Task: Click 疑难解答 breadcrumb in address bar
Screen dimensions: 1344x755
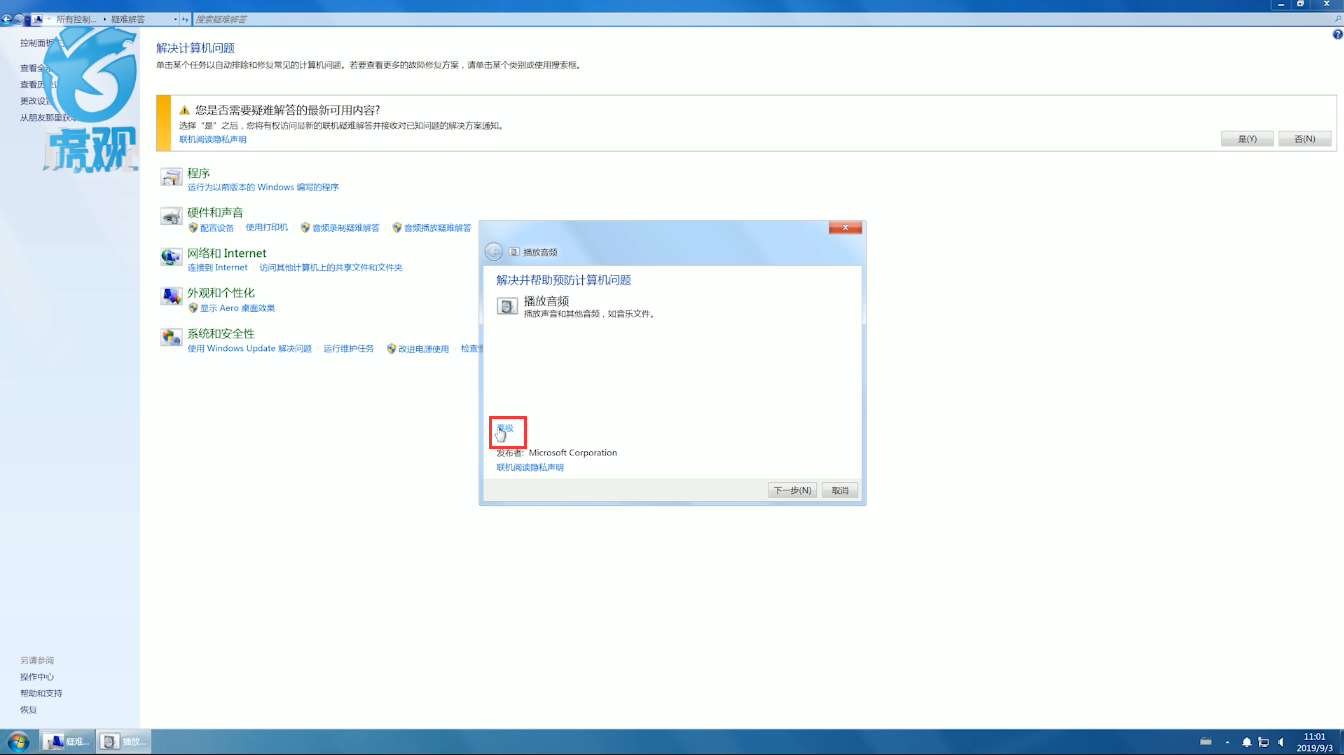Action: point(127,19)
